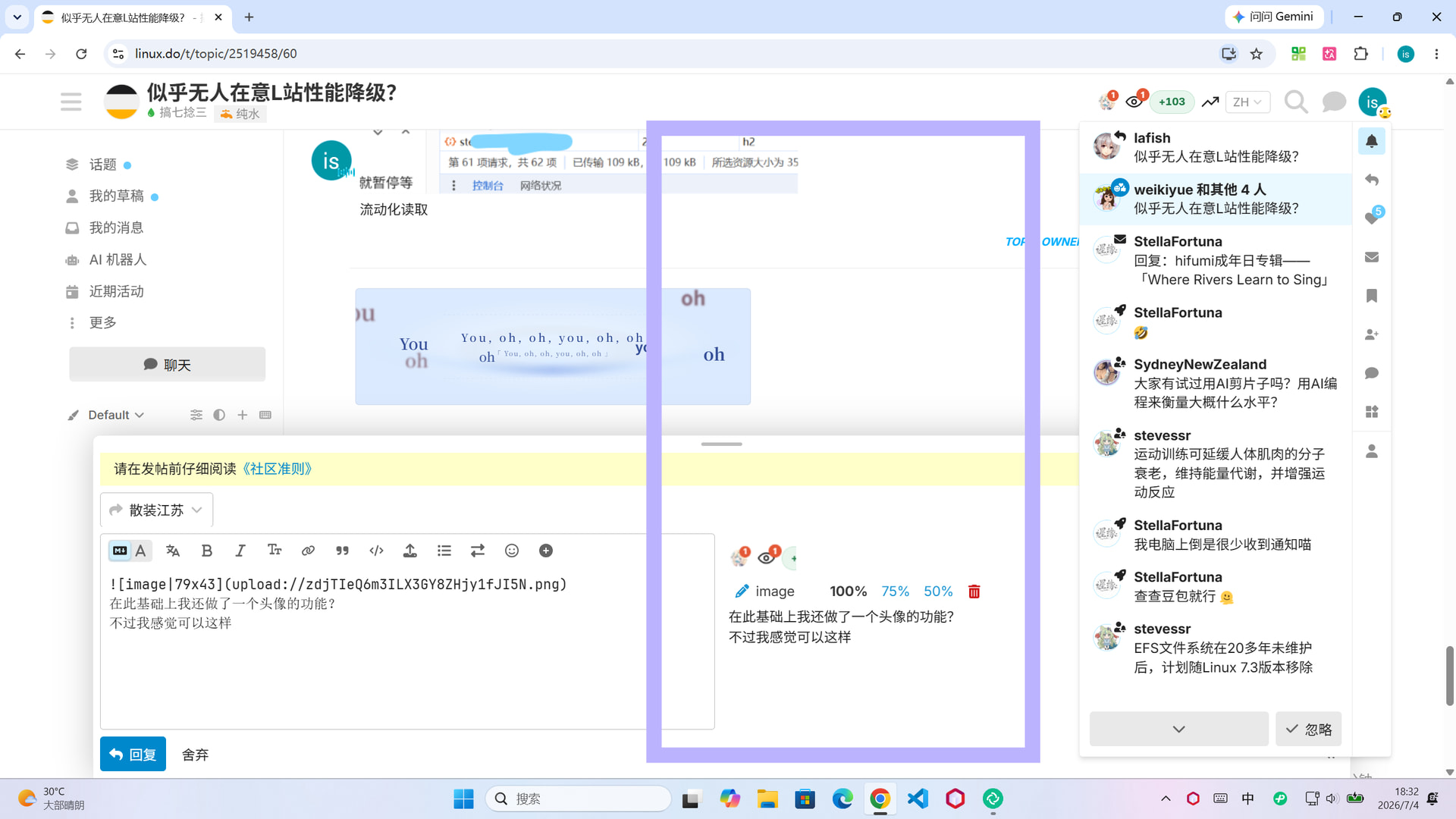1456x819 pixels.
Task: Open the bookmarks tab in the user menu
Action: 1372,296
